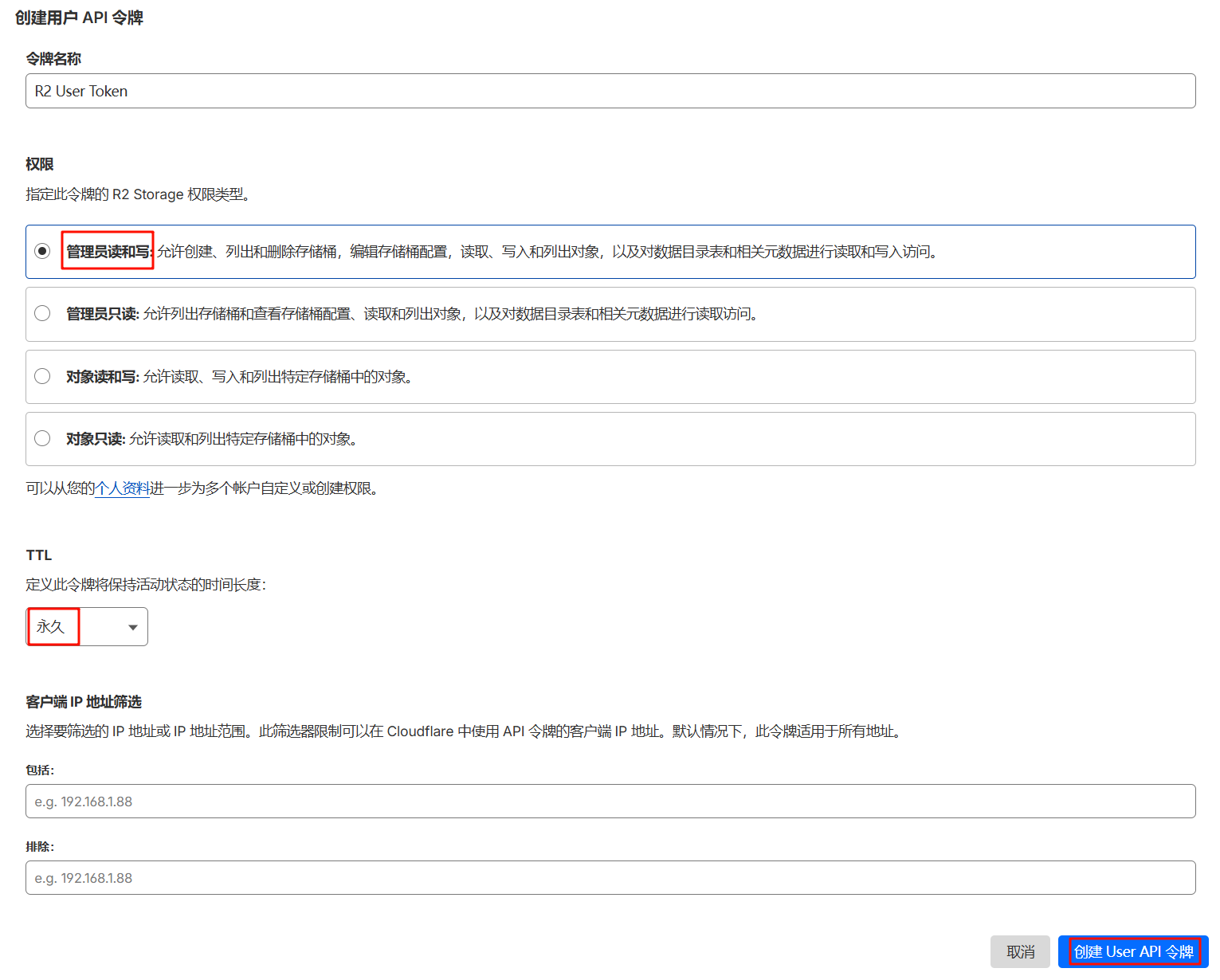
Task: Click the TTL section heading
Action: [x=39, y=555]
